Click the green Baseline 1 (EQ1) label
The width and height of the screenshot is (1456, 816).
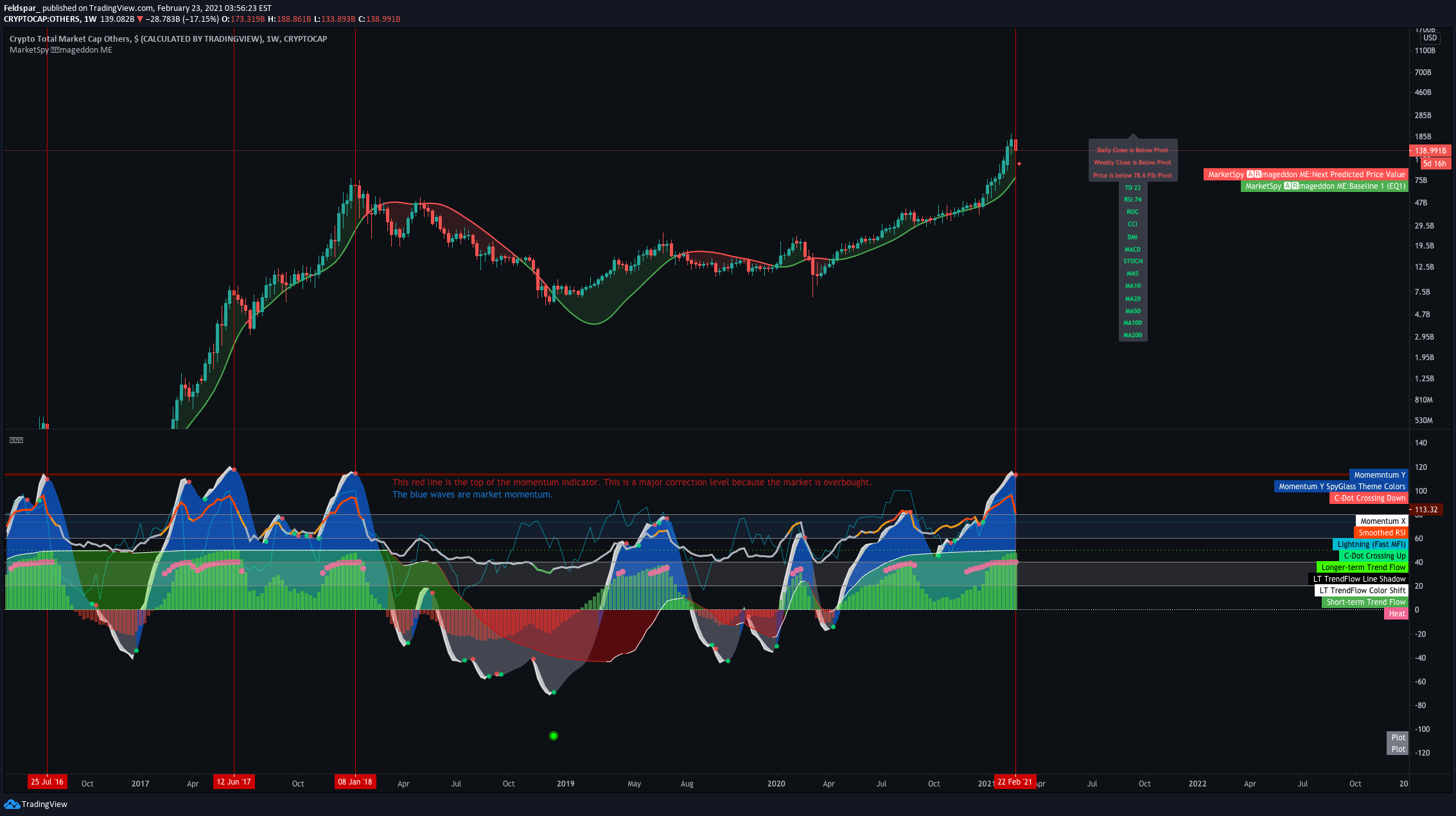(x=1324, y=186)
